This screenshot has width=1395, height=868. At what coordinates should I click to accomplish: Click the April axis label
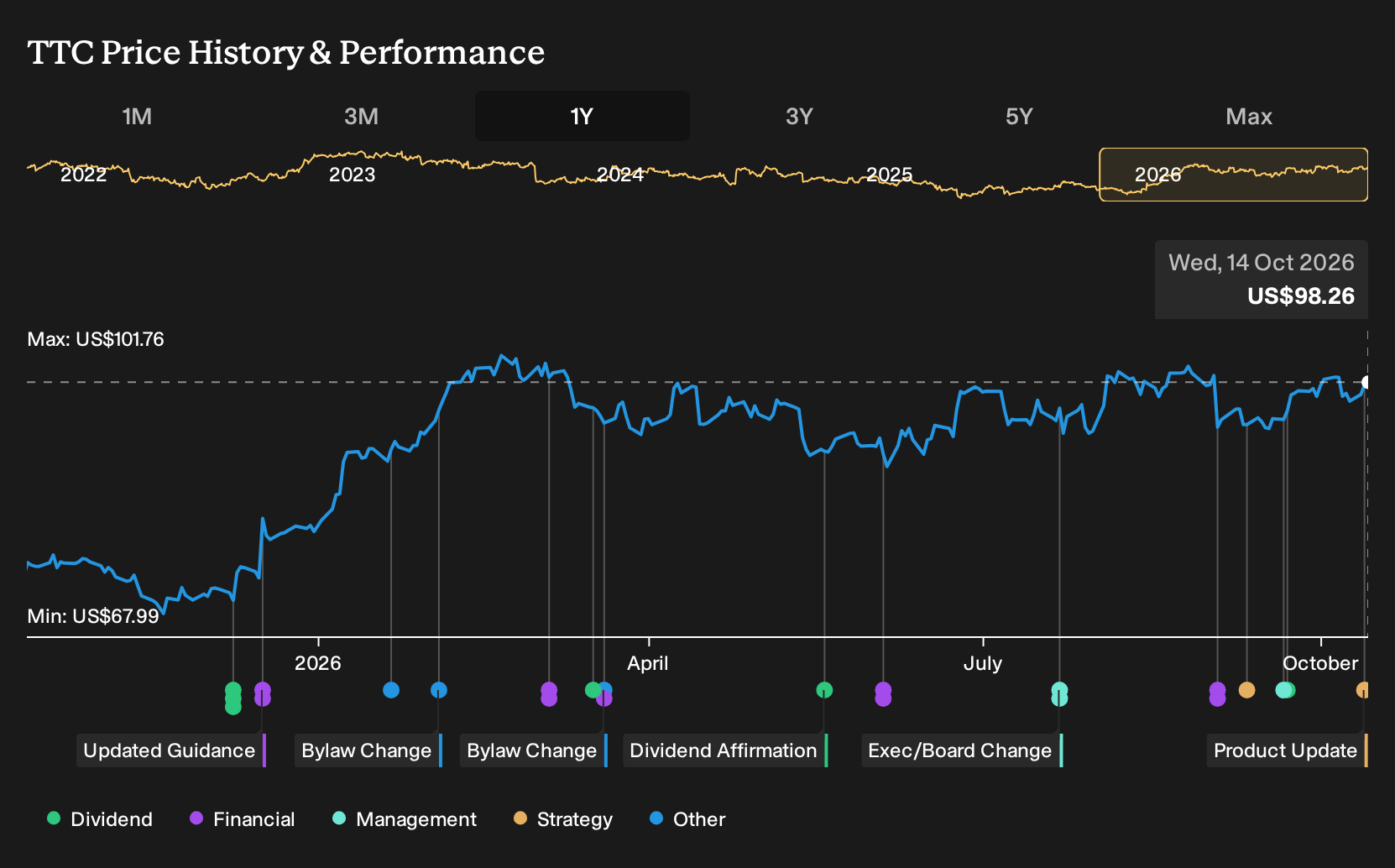[x=648, y=663]
